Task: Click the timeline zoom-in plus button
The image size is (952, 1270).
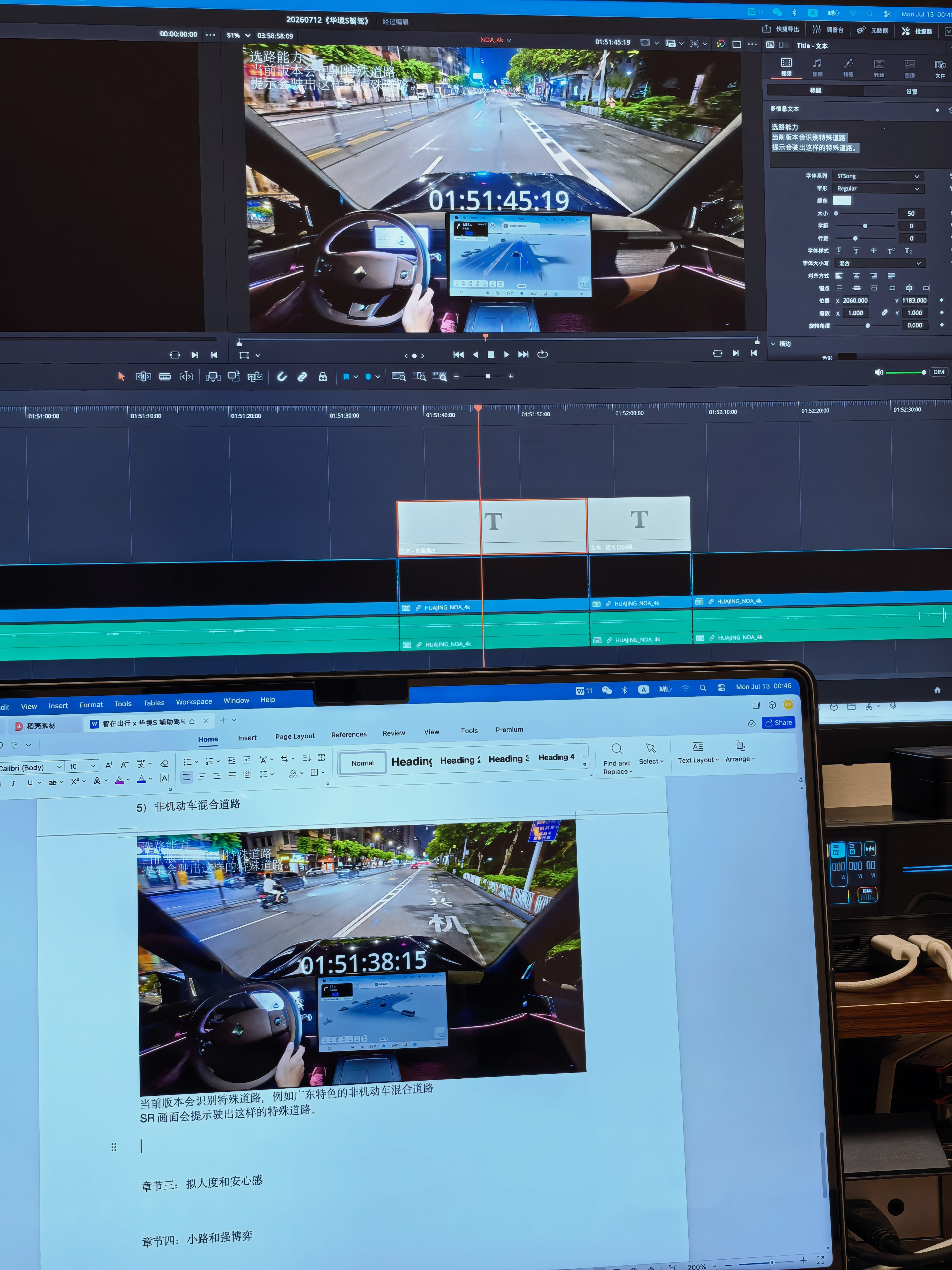Action: point(511,376)
